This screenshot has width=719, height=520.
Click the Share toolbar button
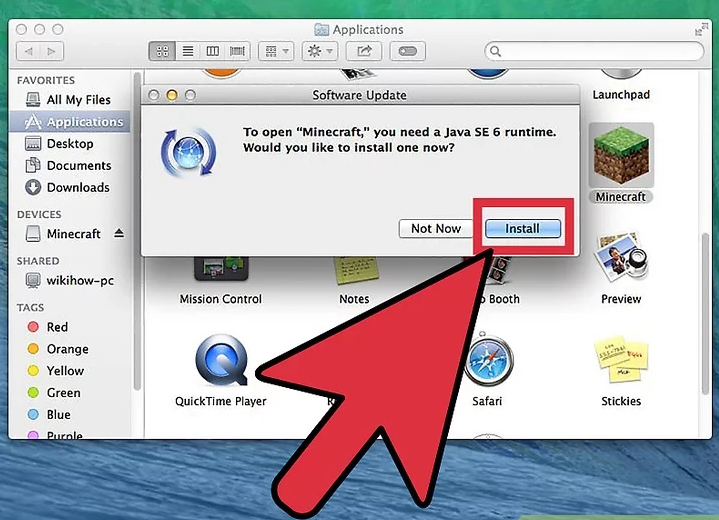(365, 51)
